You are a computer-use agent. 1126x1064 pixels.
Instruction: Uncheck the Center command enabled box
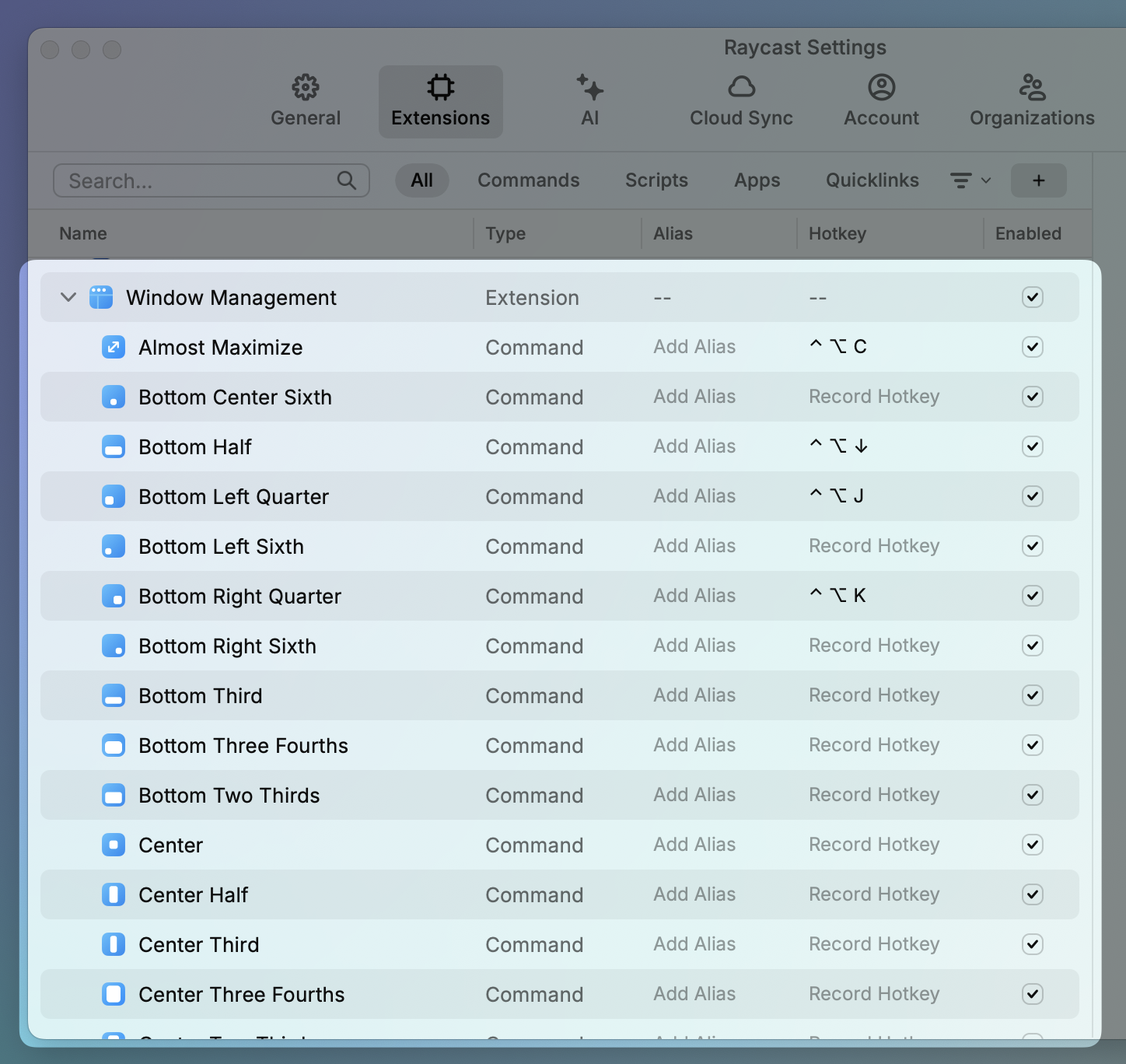coord(1033,845)
